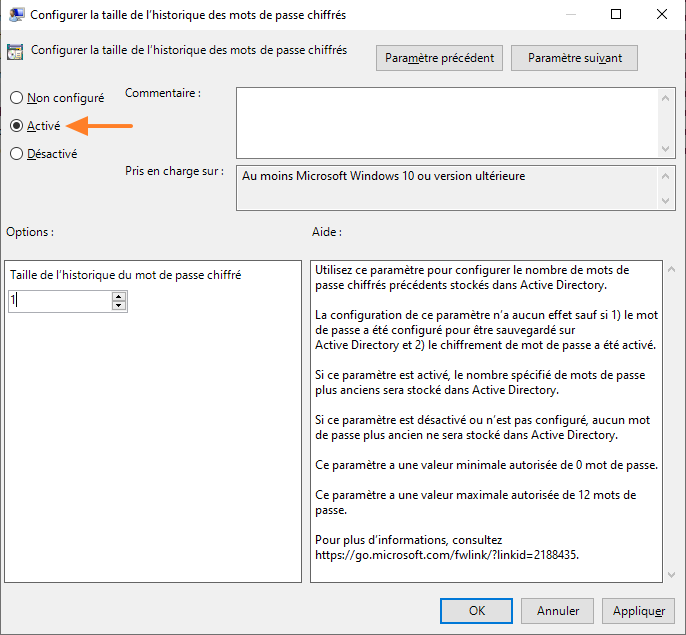This screenshot has width=686, height=635.
Task: Click the go.microsoft.com fwlink URL text
Action: [447, 555]
